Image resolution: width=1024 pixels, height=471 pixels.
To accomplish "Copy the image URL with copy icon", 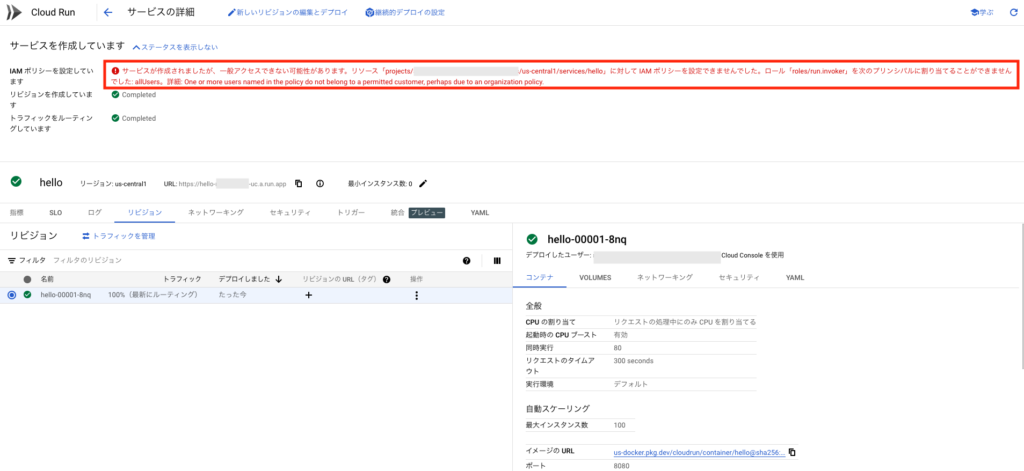I will [x=792, y=452].
